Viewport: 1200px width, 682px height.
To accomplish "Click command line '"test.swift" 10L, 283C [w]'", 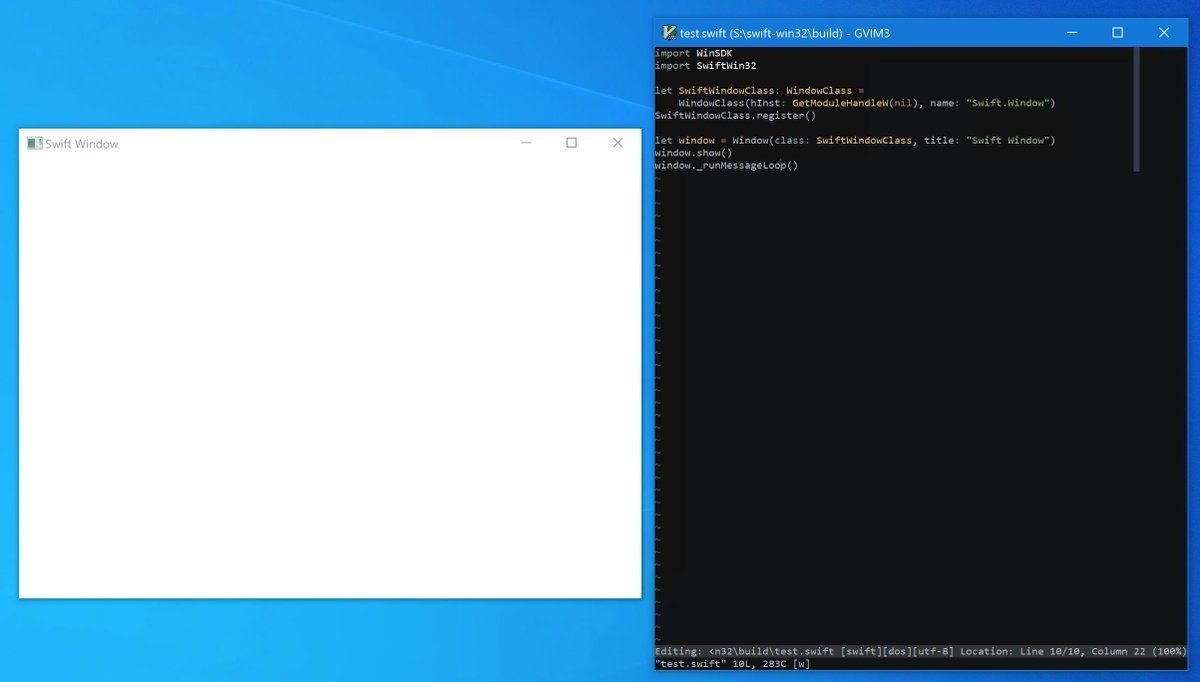I will 733,664.
